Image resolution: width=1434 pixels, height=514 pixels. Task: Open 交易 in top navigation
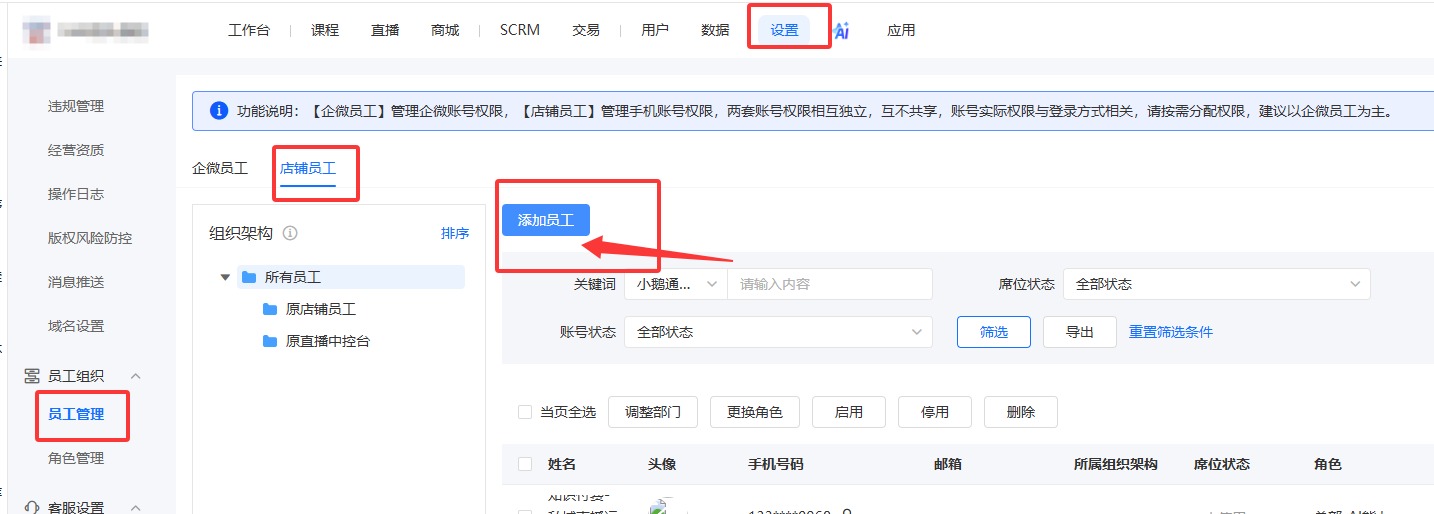coord(586,30)
